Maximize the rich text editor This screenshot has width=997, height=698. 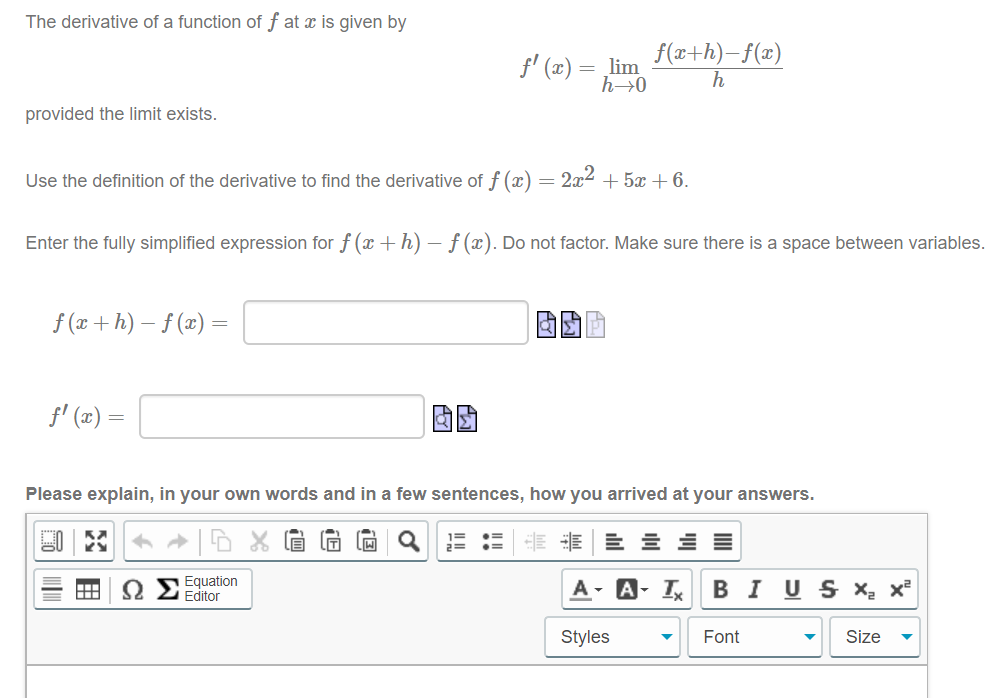pos(94,541)
